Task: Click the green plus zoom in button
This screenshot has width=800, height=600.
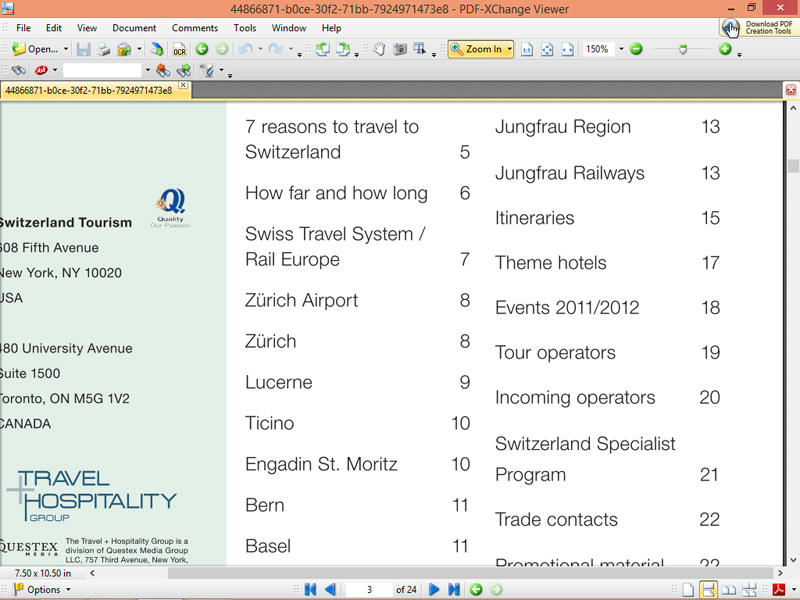Action: pos(725,49)
